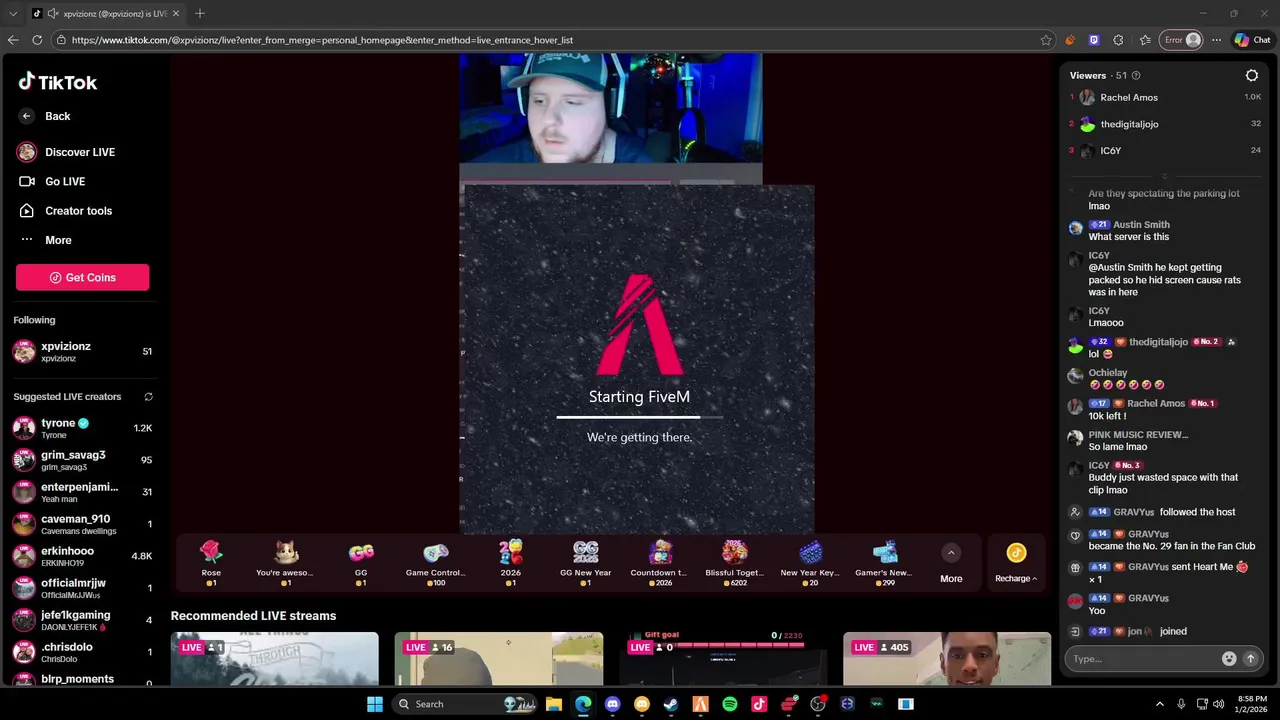This screenshot has height=720, width=1280.
Task: Send the You're awesome gift
Action: [286, 563]
